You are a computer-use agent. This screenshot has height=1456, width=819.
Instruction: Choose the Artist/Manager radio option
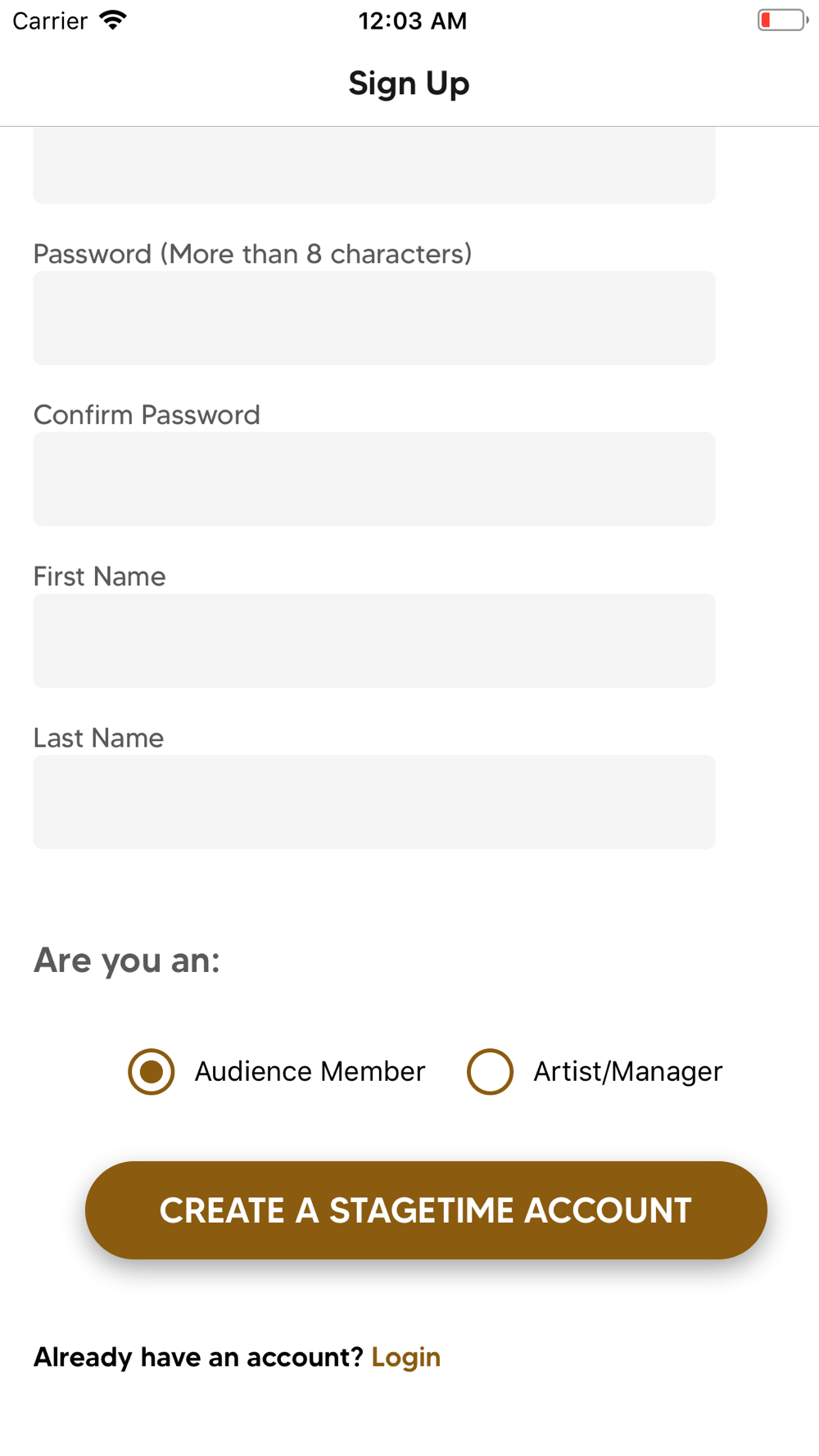(490, 1071)
